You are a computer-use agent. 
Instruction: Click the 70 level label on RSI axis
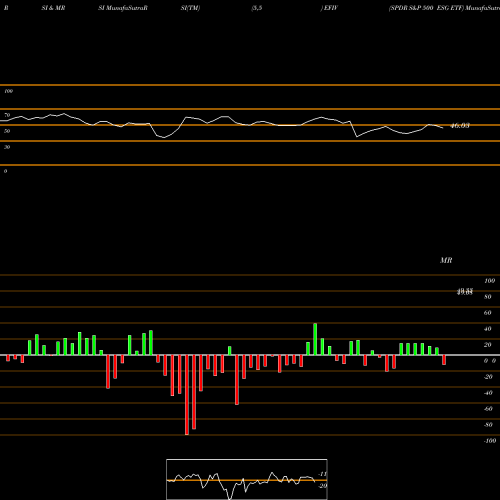7,115
